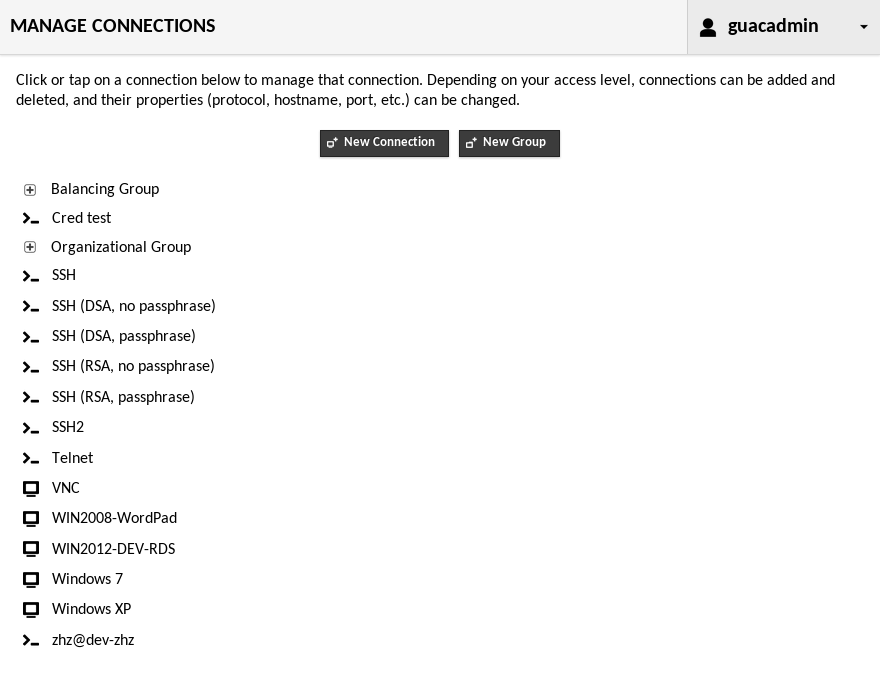Open the Balancing Group label
The height and width of the screenshot is (700, 880).
(x=105, y=189)
